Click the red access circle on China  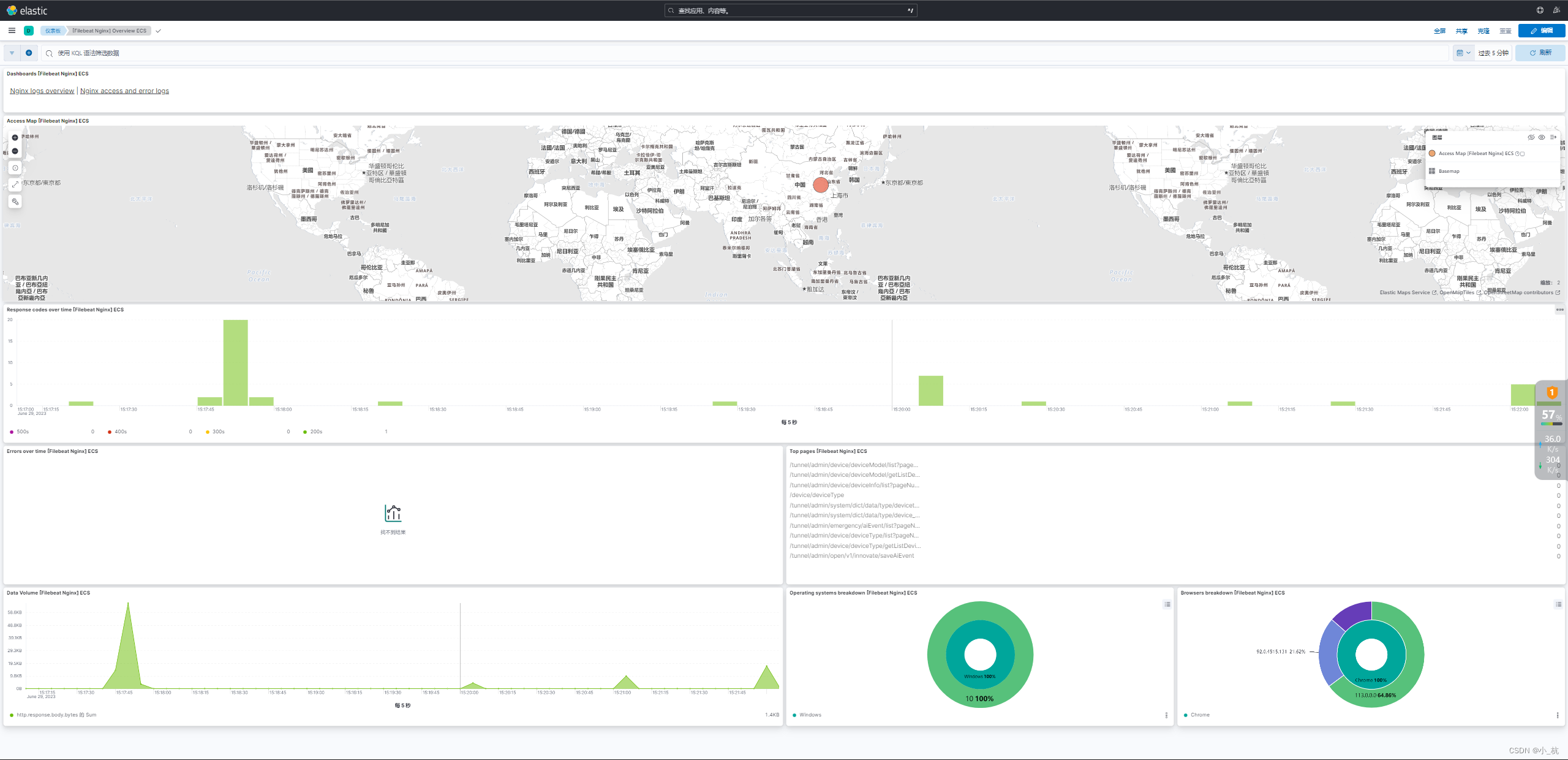(821, 184)
